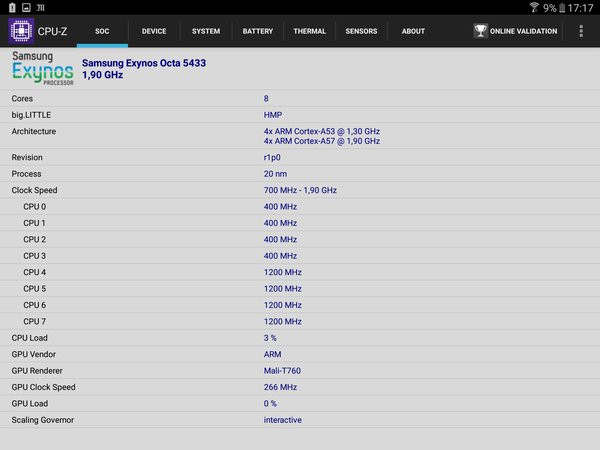Select the Mali-T760 renderer value
600x450 pixels.
(282, 371)
